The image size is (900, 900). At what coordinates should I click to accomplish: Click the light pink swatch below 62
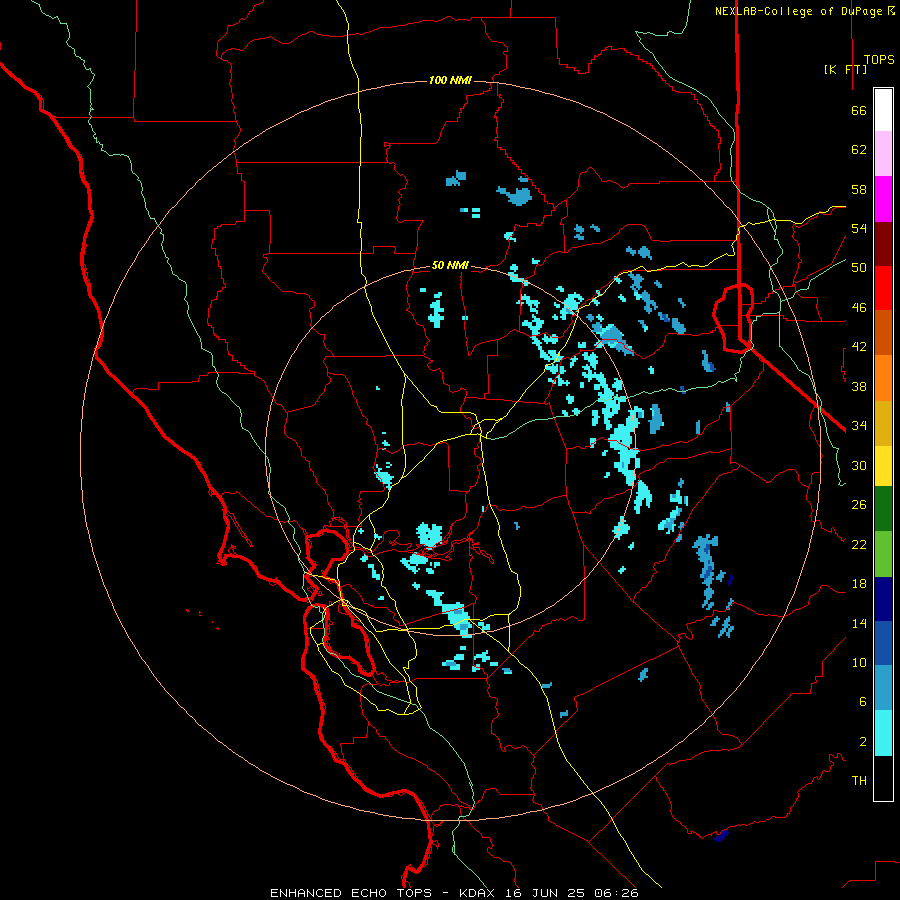[883, 154]
